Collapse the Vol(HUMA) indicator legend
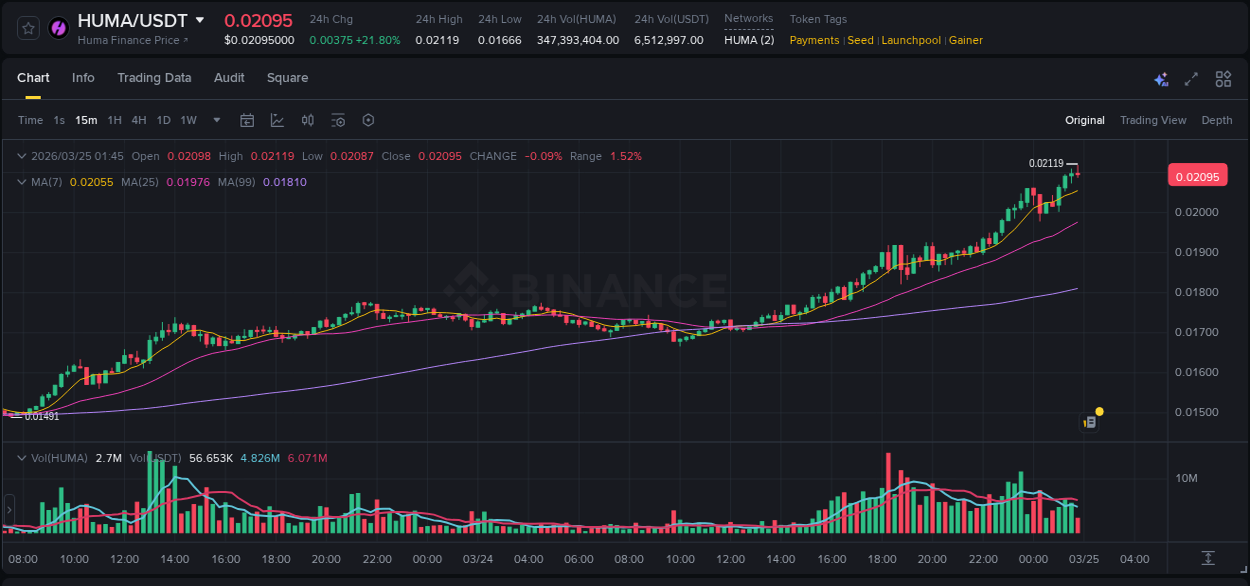Screen dimensions: 1250x586 pyautogui.click(x=22, y=458)
